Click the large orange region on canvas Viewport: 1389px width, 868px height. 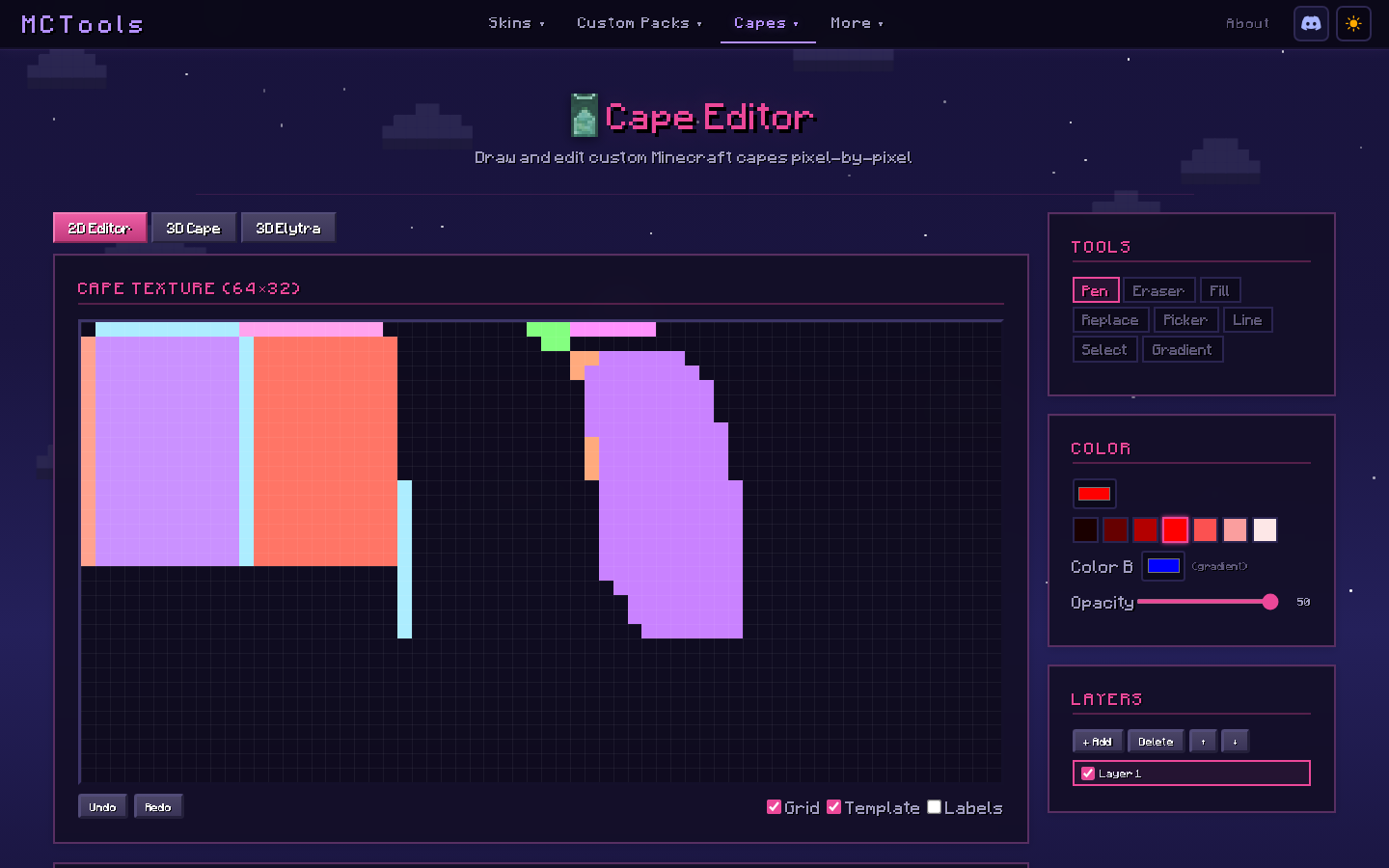click(x=325, y=451)
